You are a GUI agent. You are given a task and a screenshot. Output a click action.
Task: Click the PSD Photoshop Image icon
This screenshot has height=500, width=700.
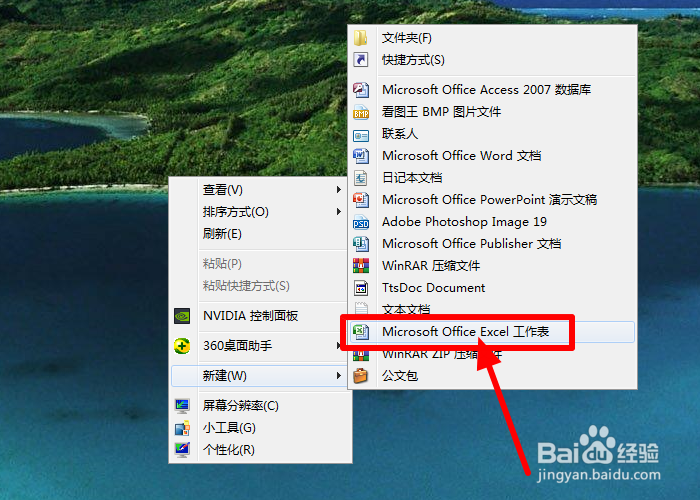click(361, 222)
